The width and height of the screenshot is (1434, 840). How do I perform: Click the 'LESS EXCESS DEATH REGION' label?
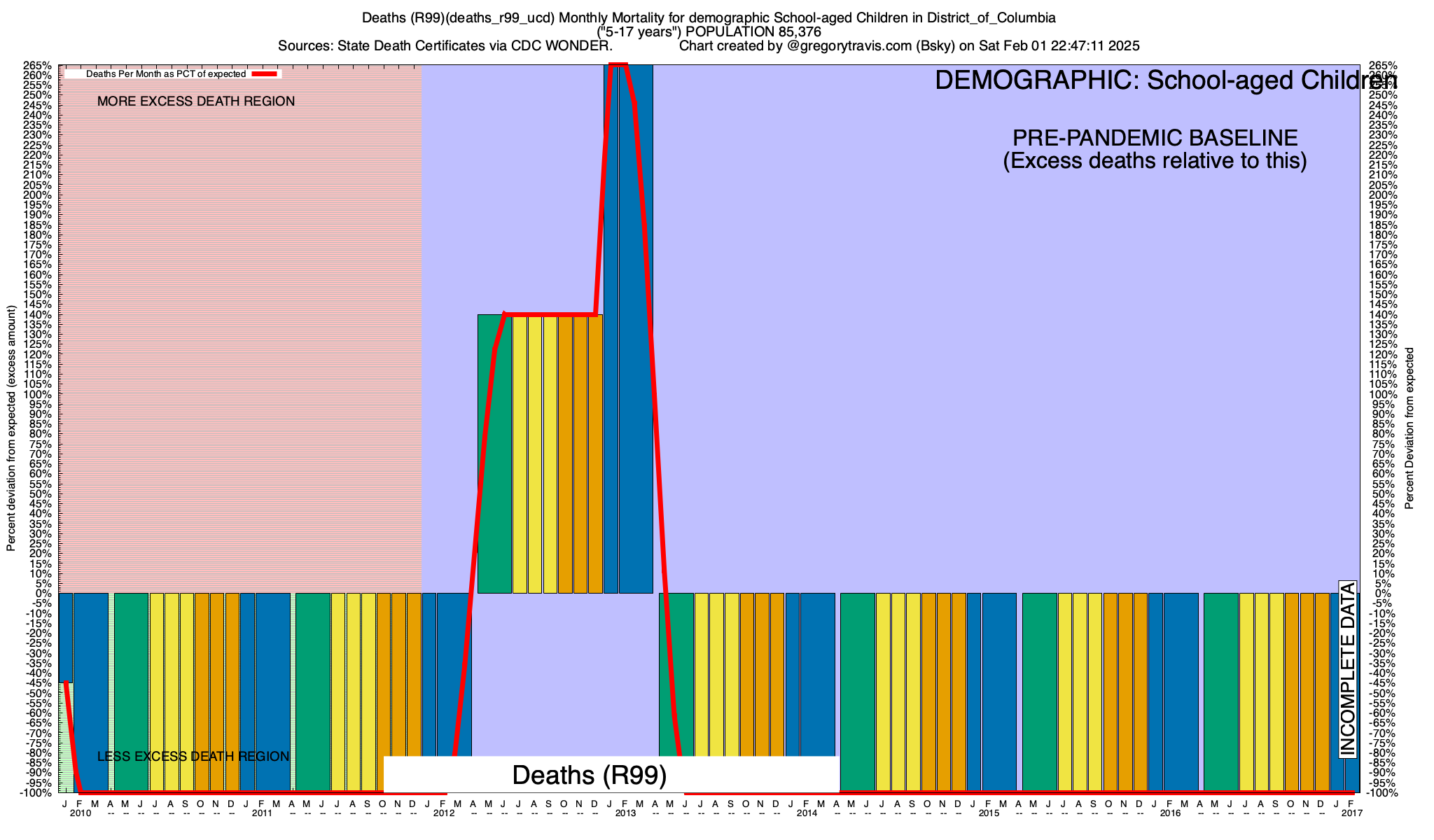click(193, 757)
